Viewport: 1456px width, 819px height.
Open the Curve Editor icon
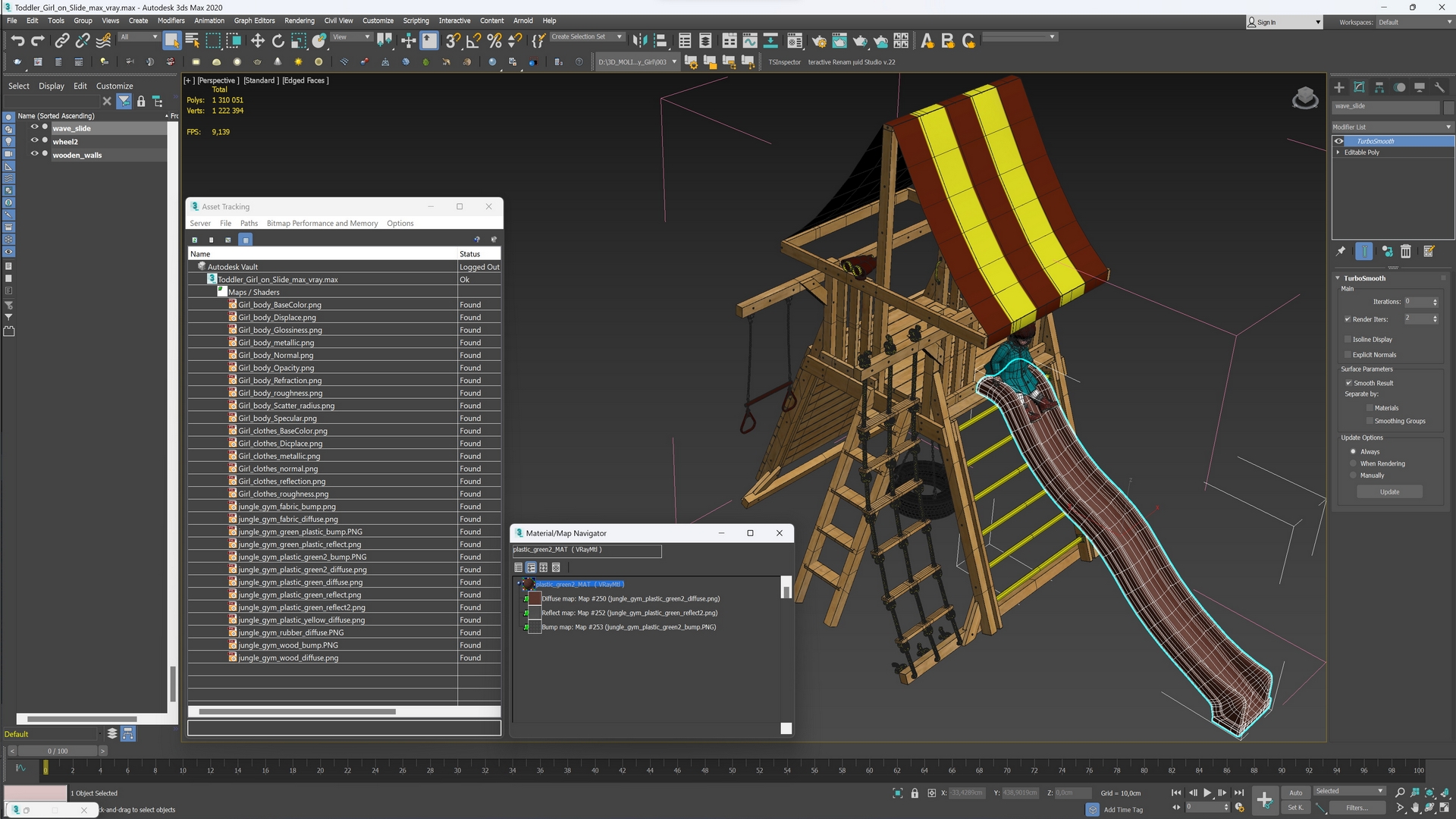click(x=750, y=41)
